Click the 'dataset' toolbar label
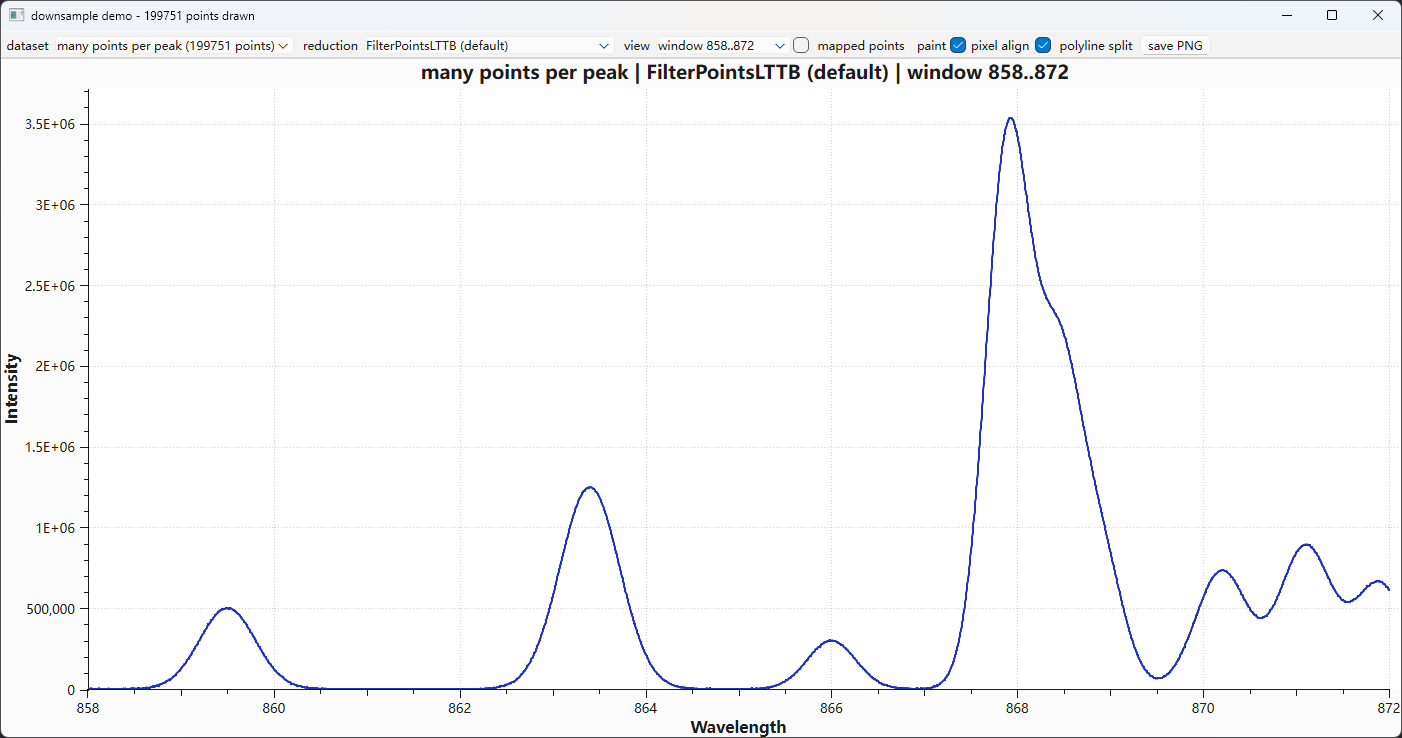 click(28, 45)
